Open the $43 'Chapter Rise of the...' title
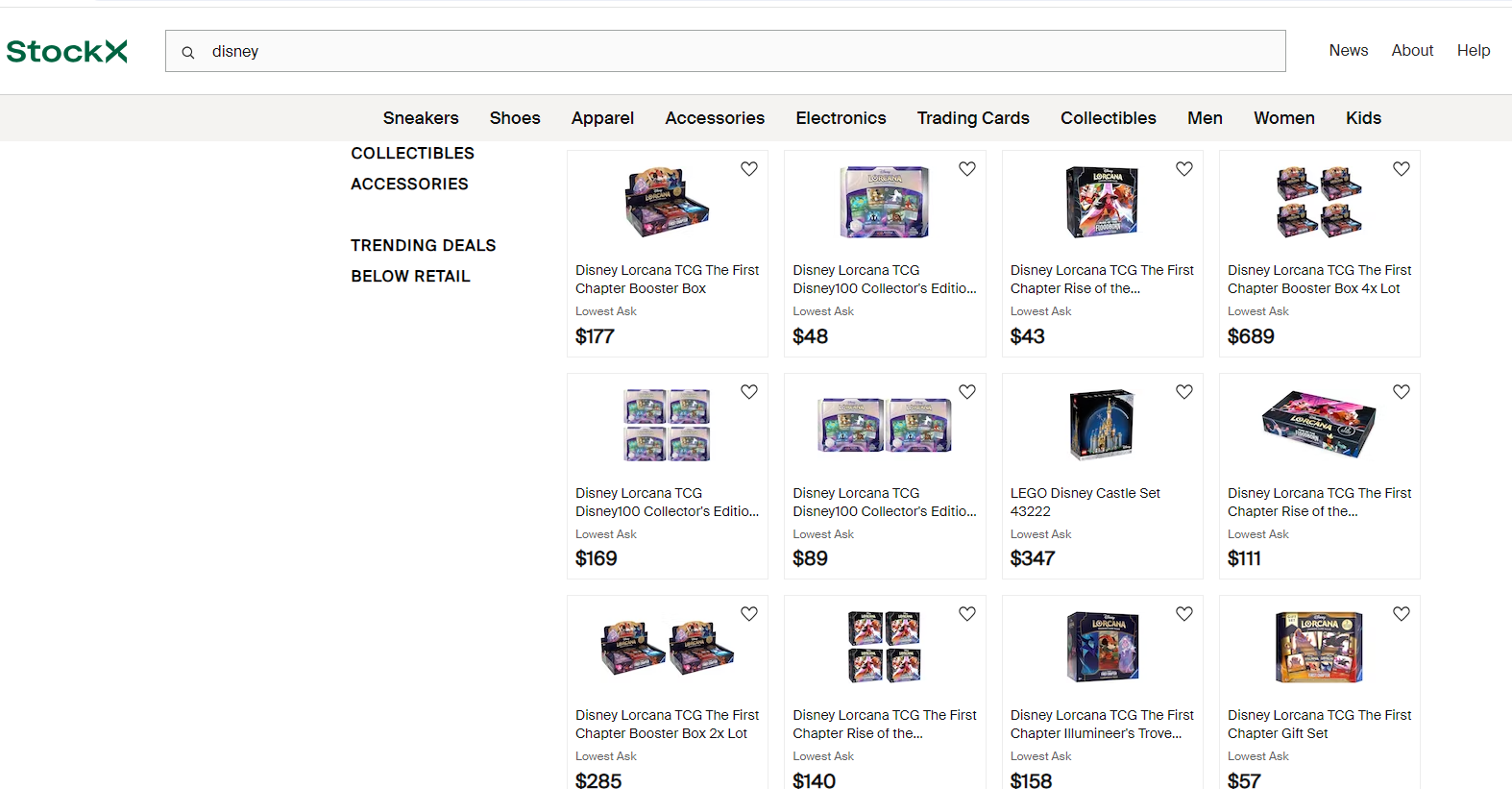This screenshot has height=789, width=1512. click(x=1102, y=280)
